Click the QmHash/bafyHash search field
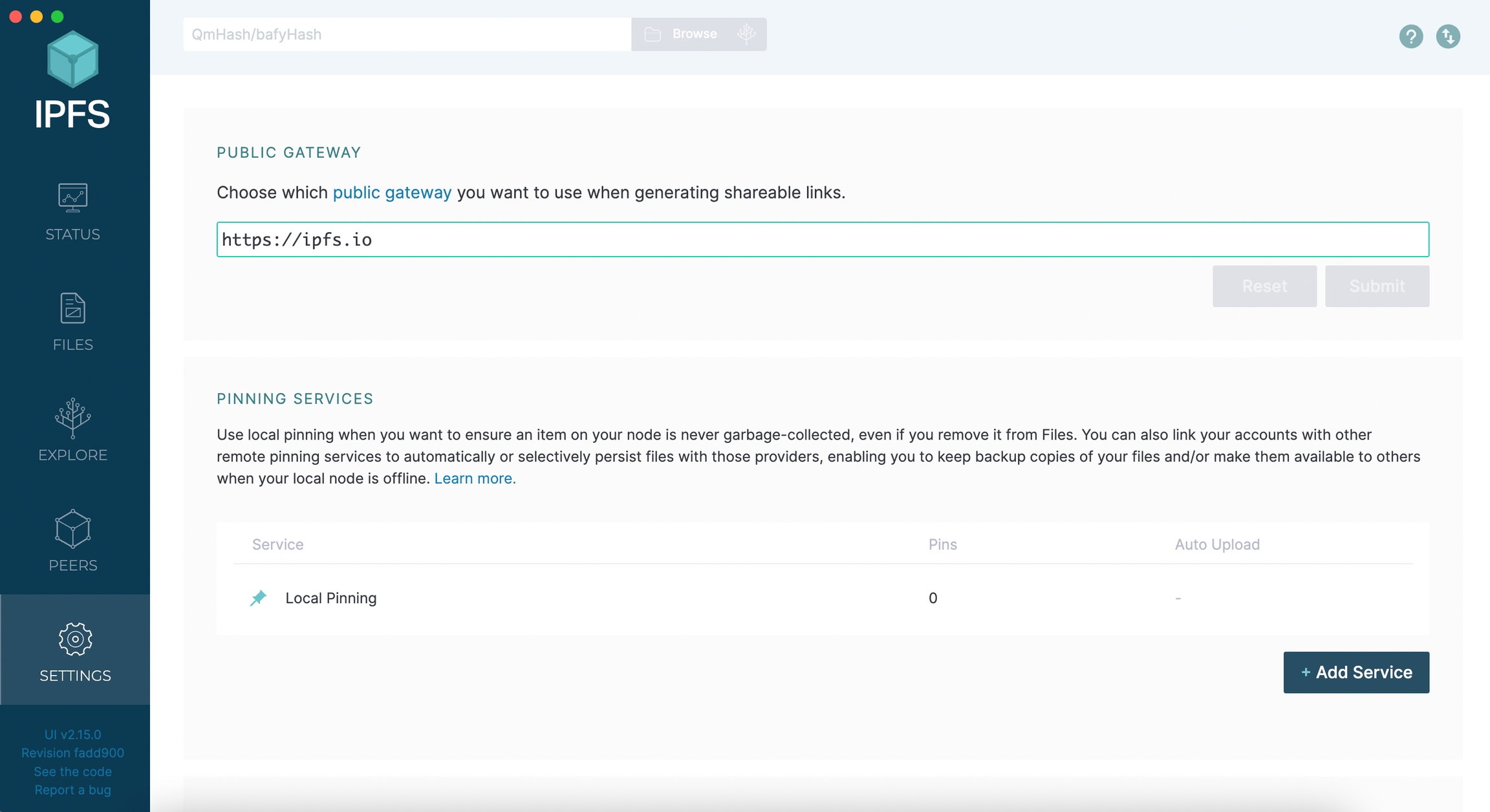This screenshot has height=812, width=1490. (406, 34)
